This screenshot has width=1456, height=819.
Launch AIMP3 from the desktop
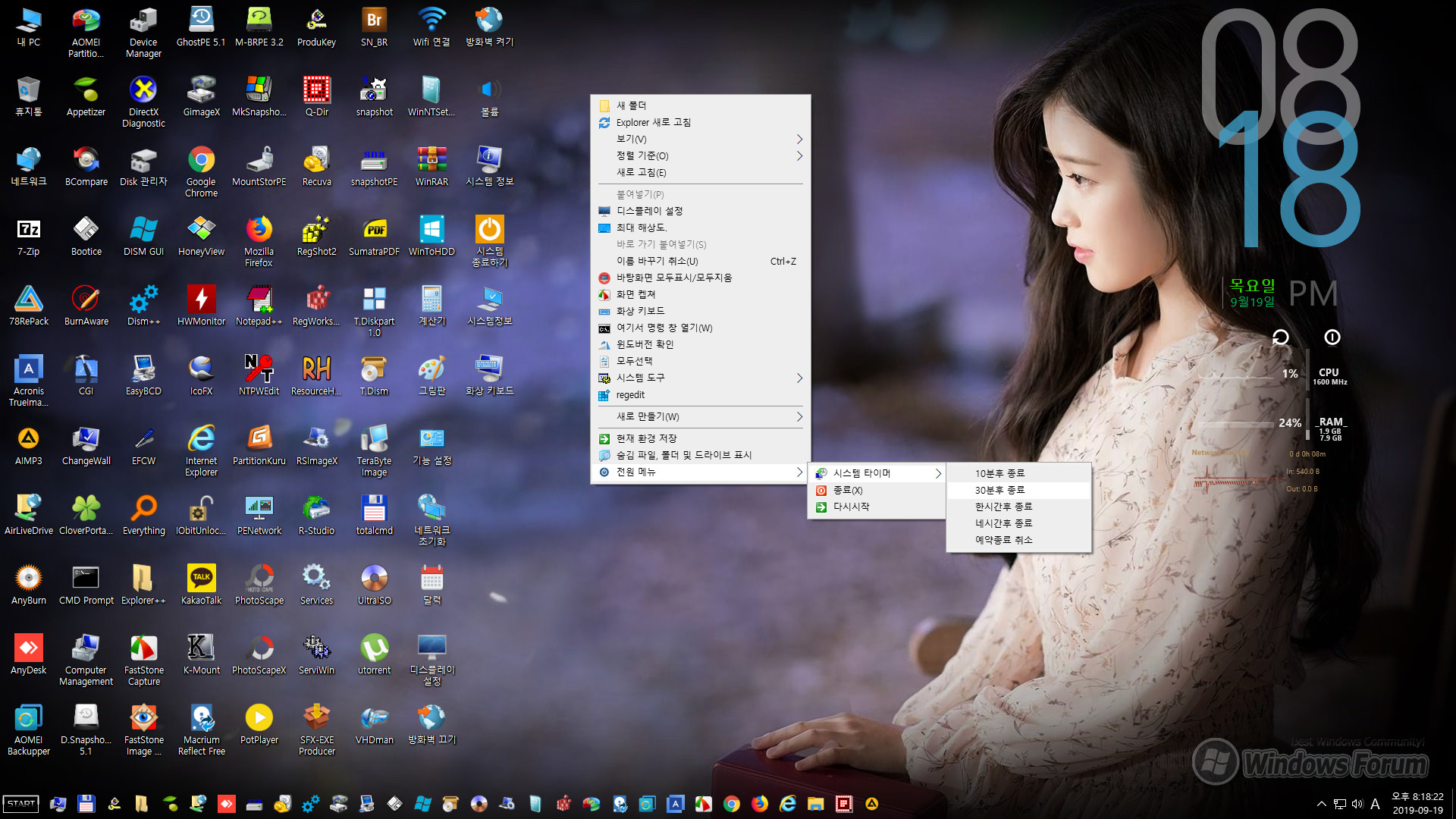click(x=28, y=445)
